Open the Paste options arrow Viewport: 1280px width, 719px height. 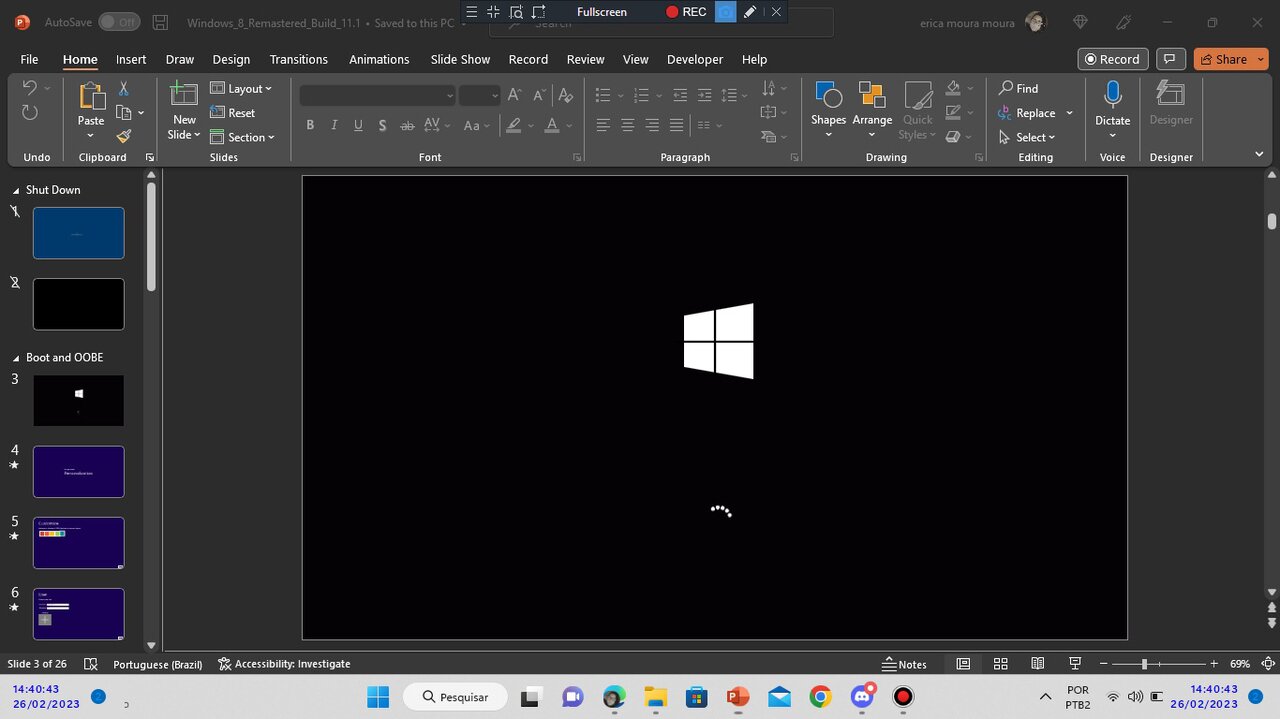click(91, 135)
